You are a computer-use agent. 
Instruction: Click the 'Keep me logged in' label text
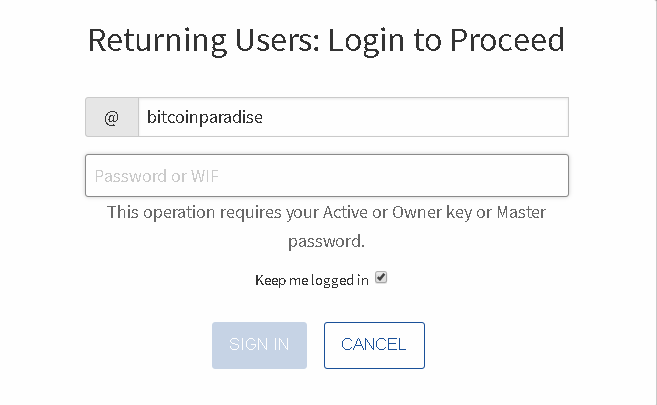[311, 280]
